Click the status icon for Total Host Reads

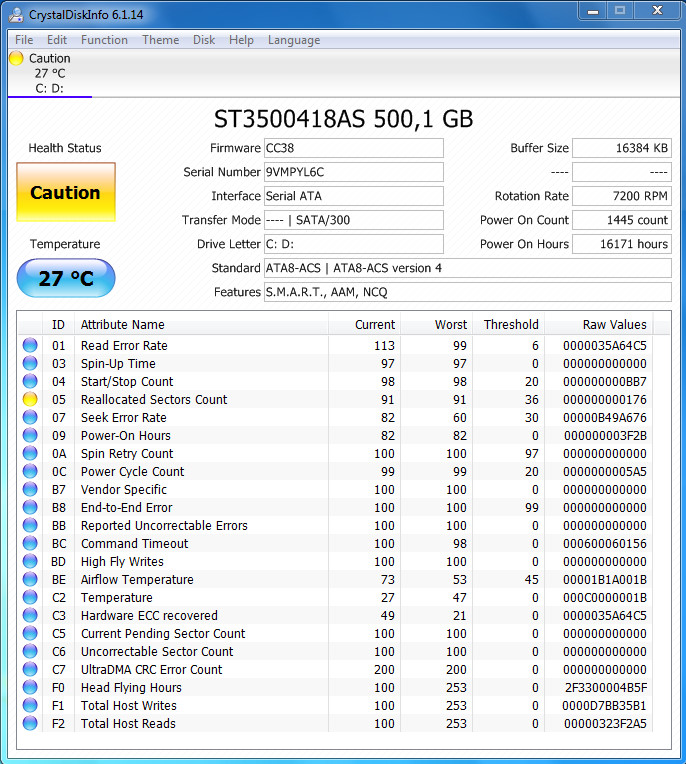[x=30, y=723]
